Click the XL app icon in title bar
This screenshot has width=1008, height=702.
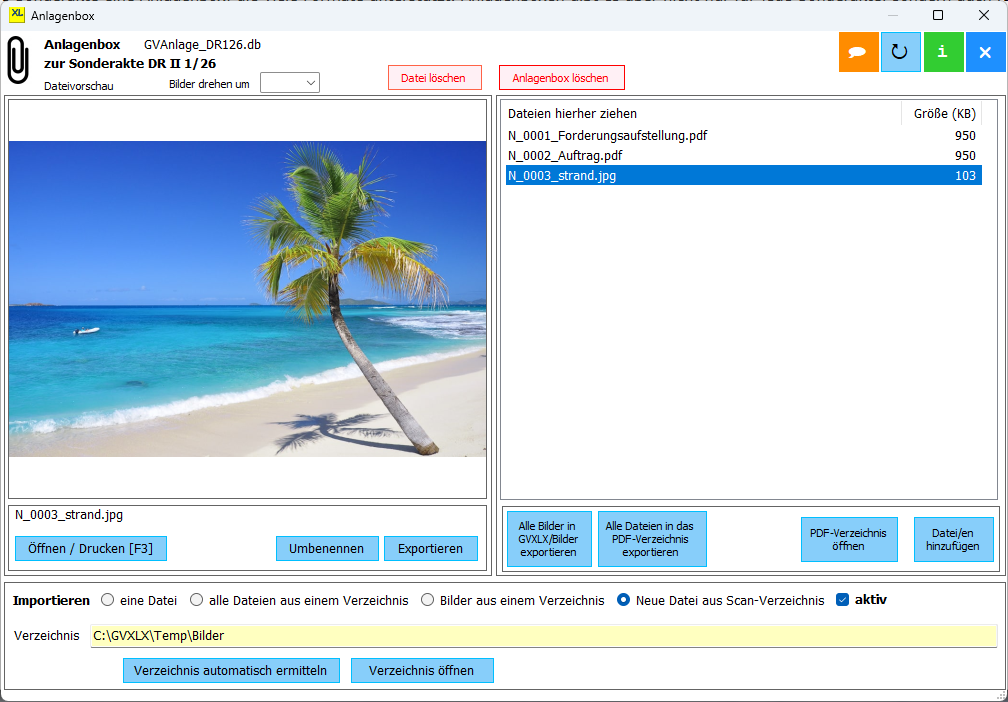17,15
